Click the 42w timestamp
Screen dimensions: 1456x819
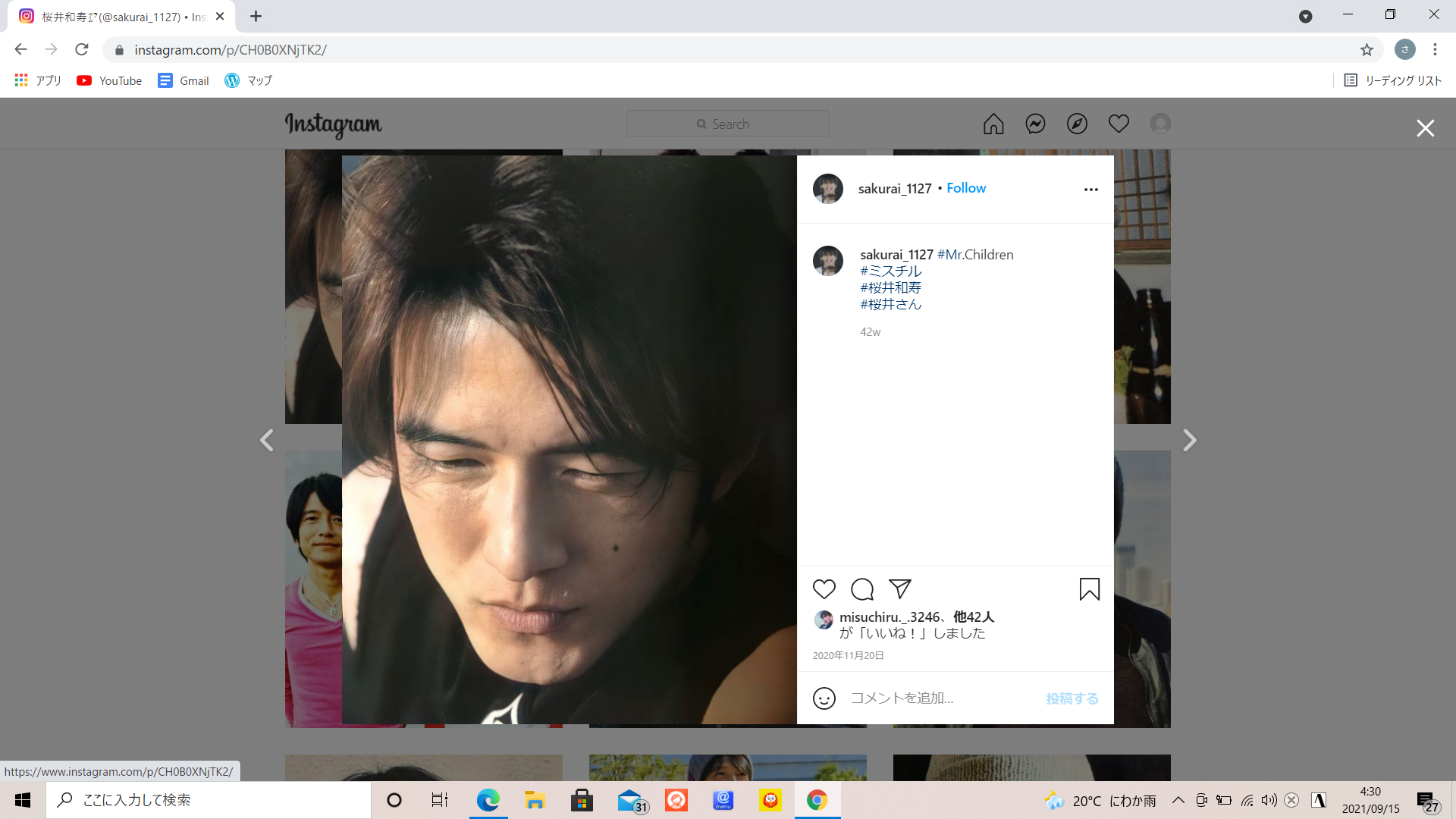tap(870, 332)
